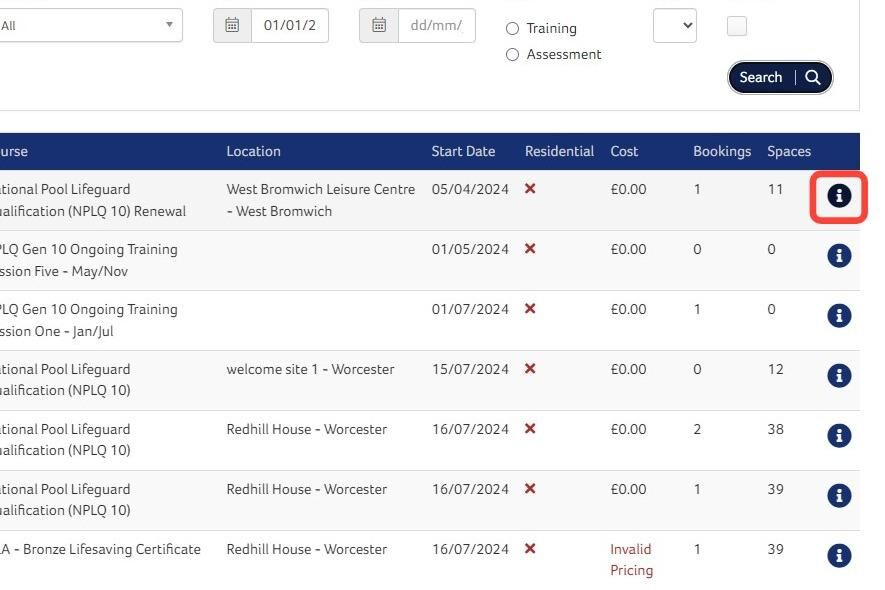Open info for West Bromwich Leisure Centre course
The image size is (885, 590).
(x=839, y=196)
